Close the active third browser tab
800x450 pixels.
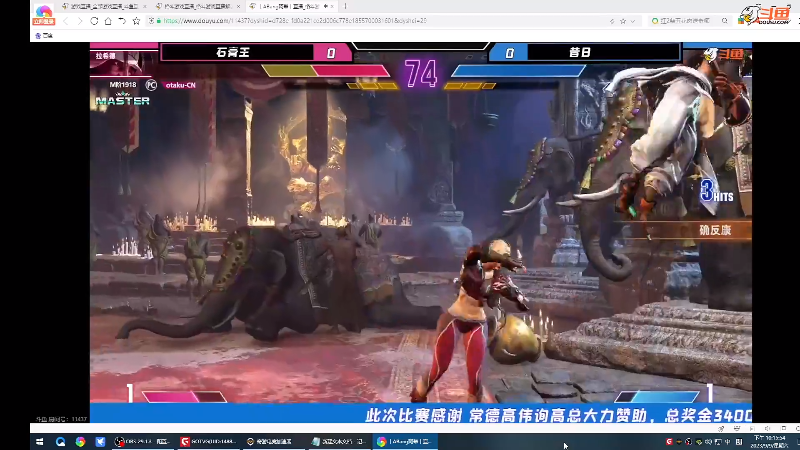point(332,6)
